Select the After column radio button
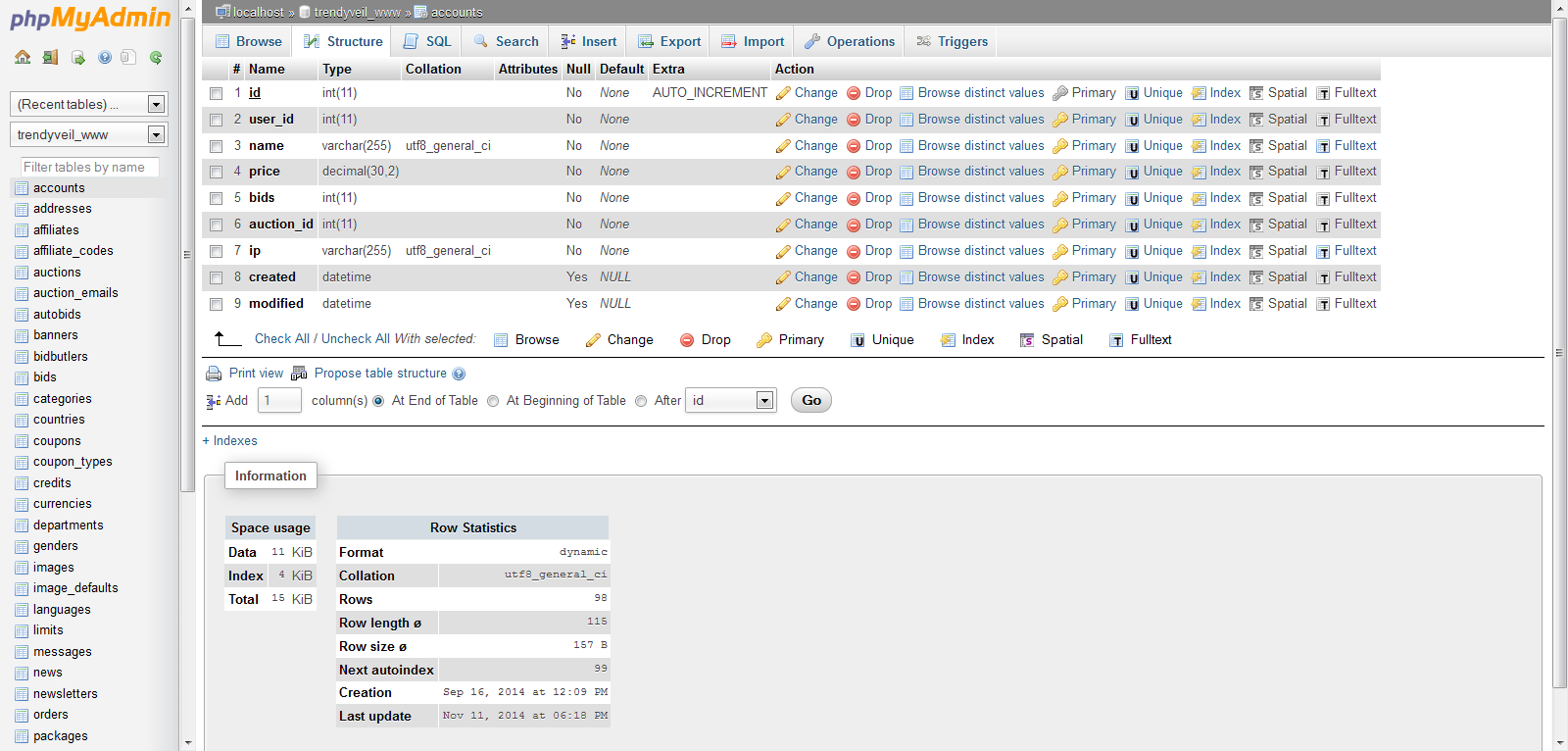1568x751 pixels. (x=641, y=401)
